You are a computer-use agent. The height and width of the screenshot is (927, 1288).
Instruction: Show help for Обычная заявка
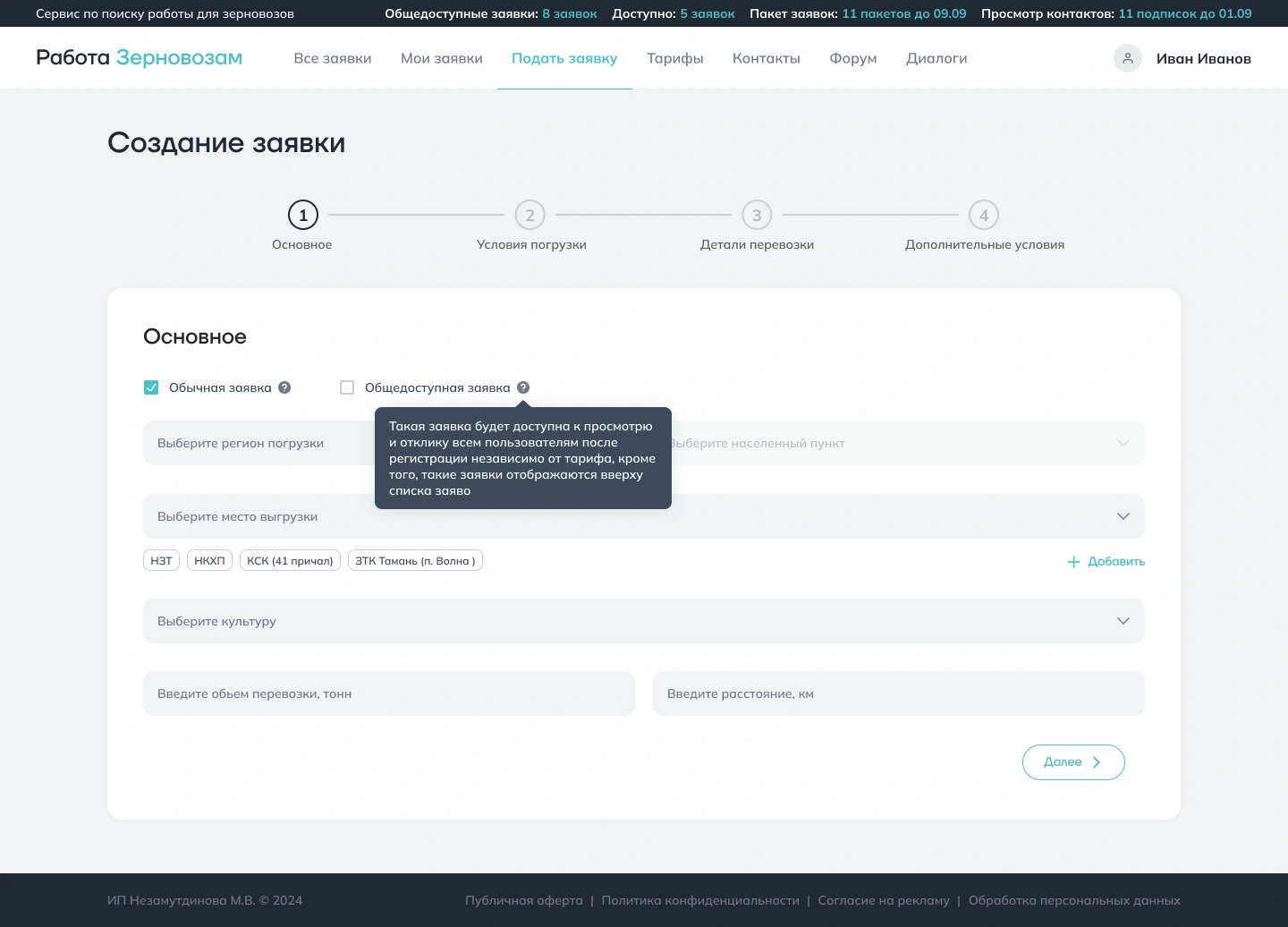pos(284,387)
